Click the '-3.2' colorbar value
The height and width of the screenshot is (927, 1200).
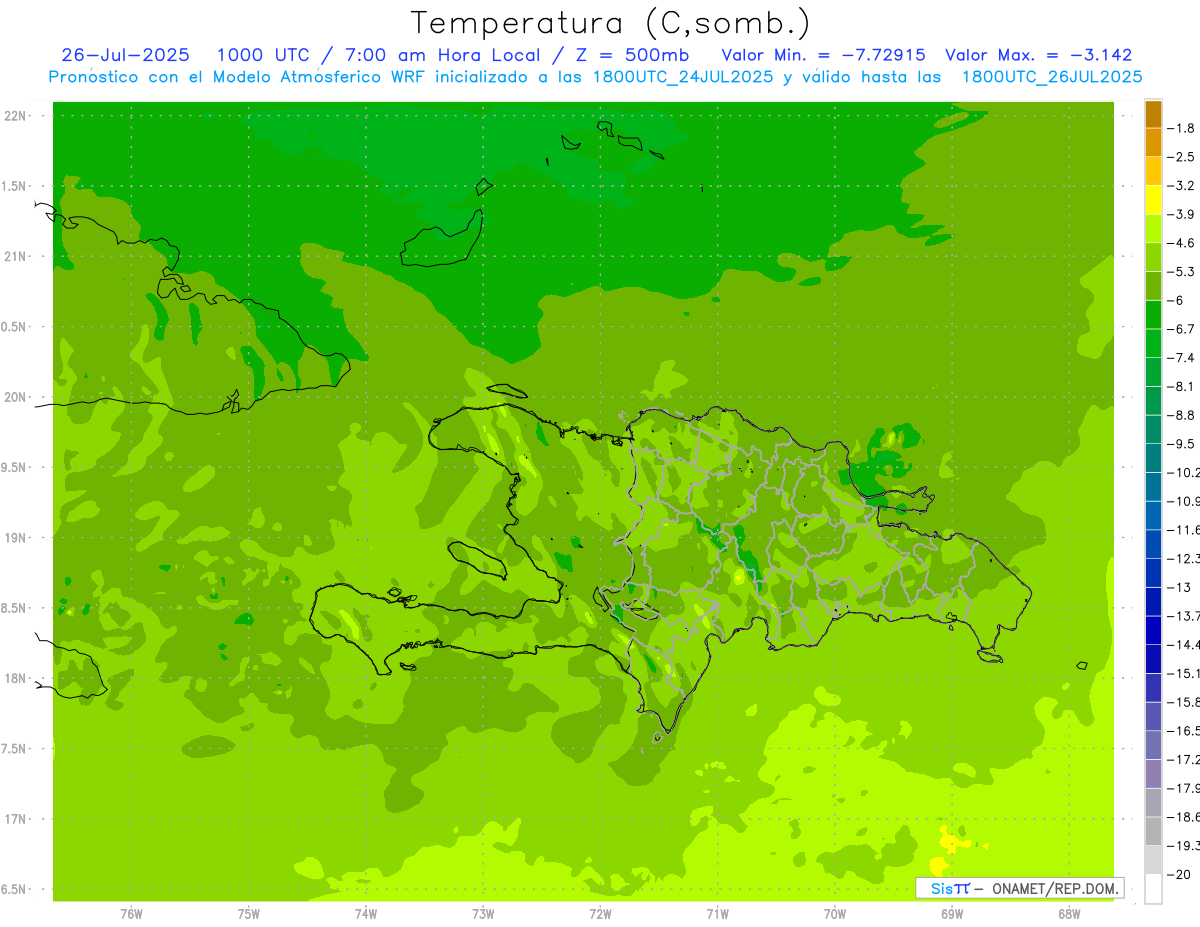(x=1182, y=186)
